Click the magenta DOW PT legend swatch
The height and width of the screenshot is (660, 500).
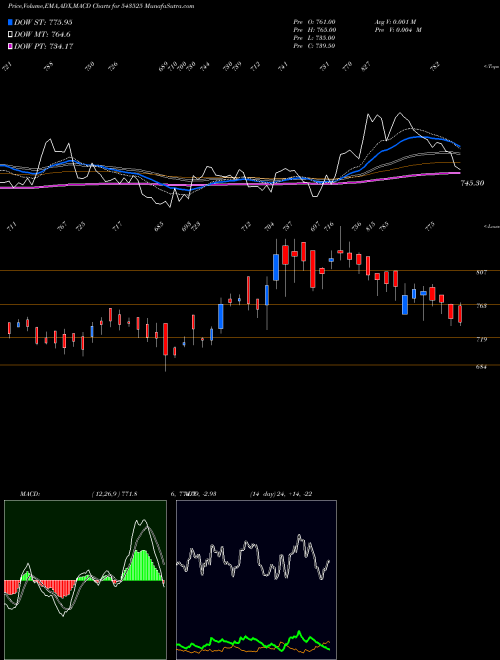point(11,47)
